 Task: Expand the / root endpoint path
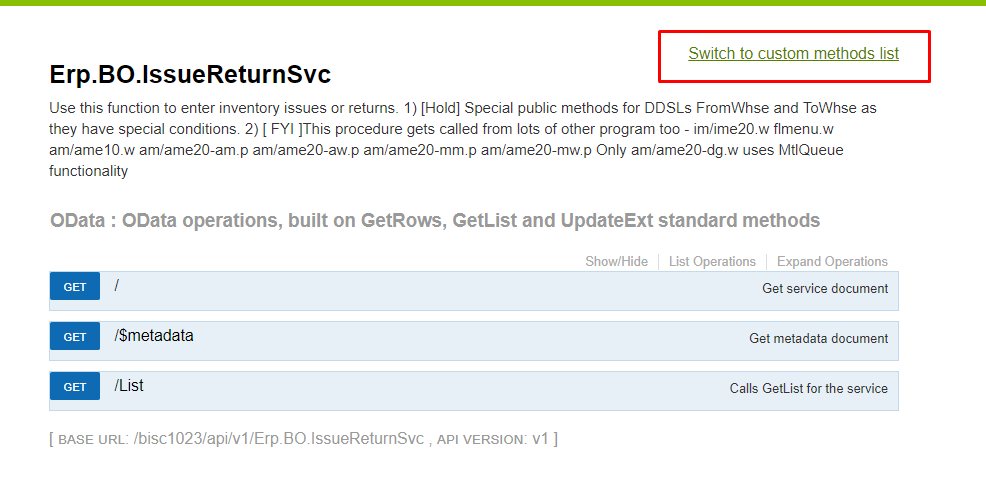(117, 286)
